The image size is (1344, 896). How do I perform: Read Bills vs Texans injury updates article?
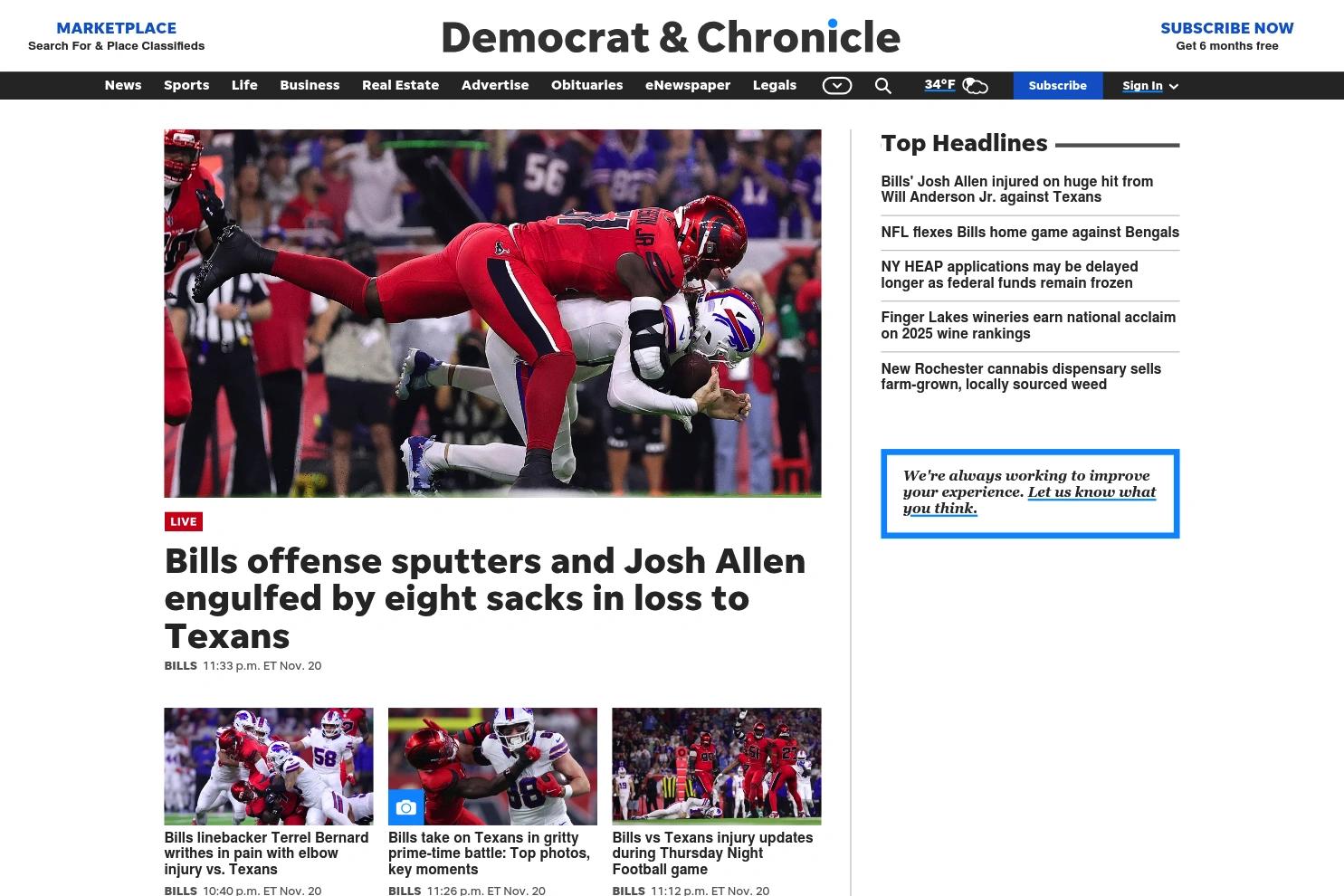coord(712,853)
